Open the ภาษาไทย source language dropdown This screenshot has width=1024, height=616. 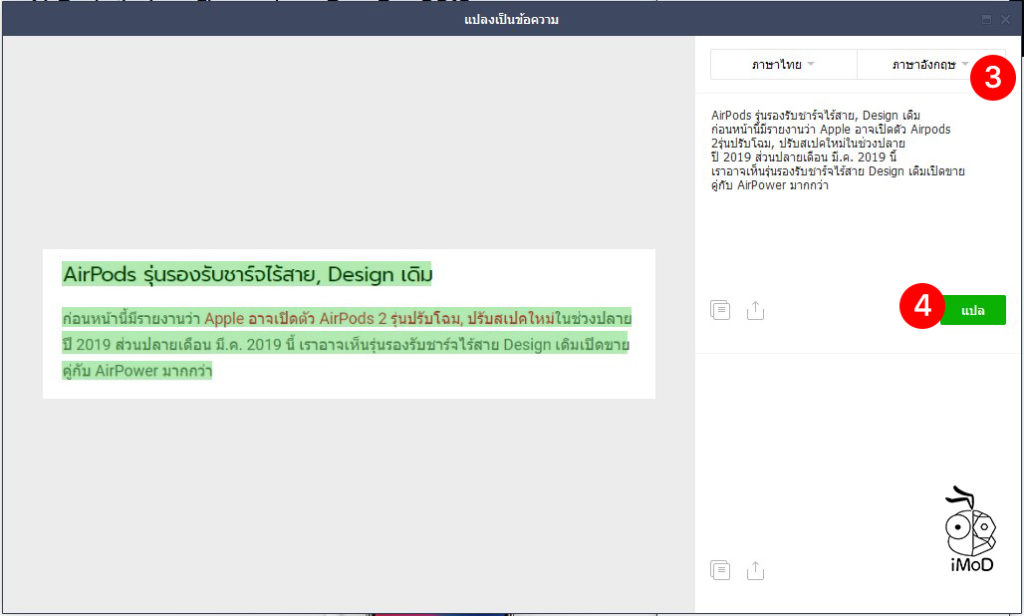tap(784, 64)
